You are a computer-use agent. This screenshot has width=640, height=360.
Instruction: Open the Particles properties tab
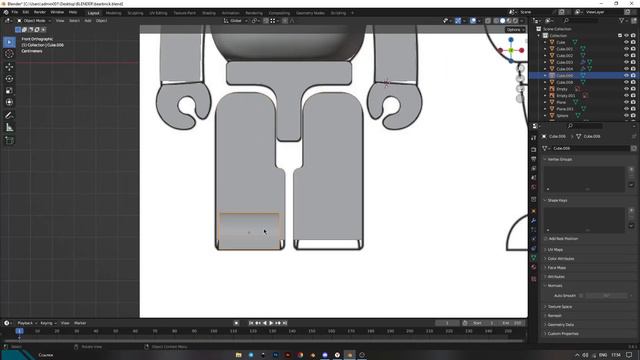pos(533,230)
